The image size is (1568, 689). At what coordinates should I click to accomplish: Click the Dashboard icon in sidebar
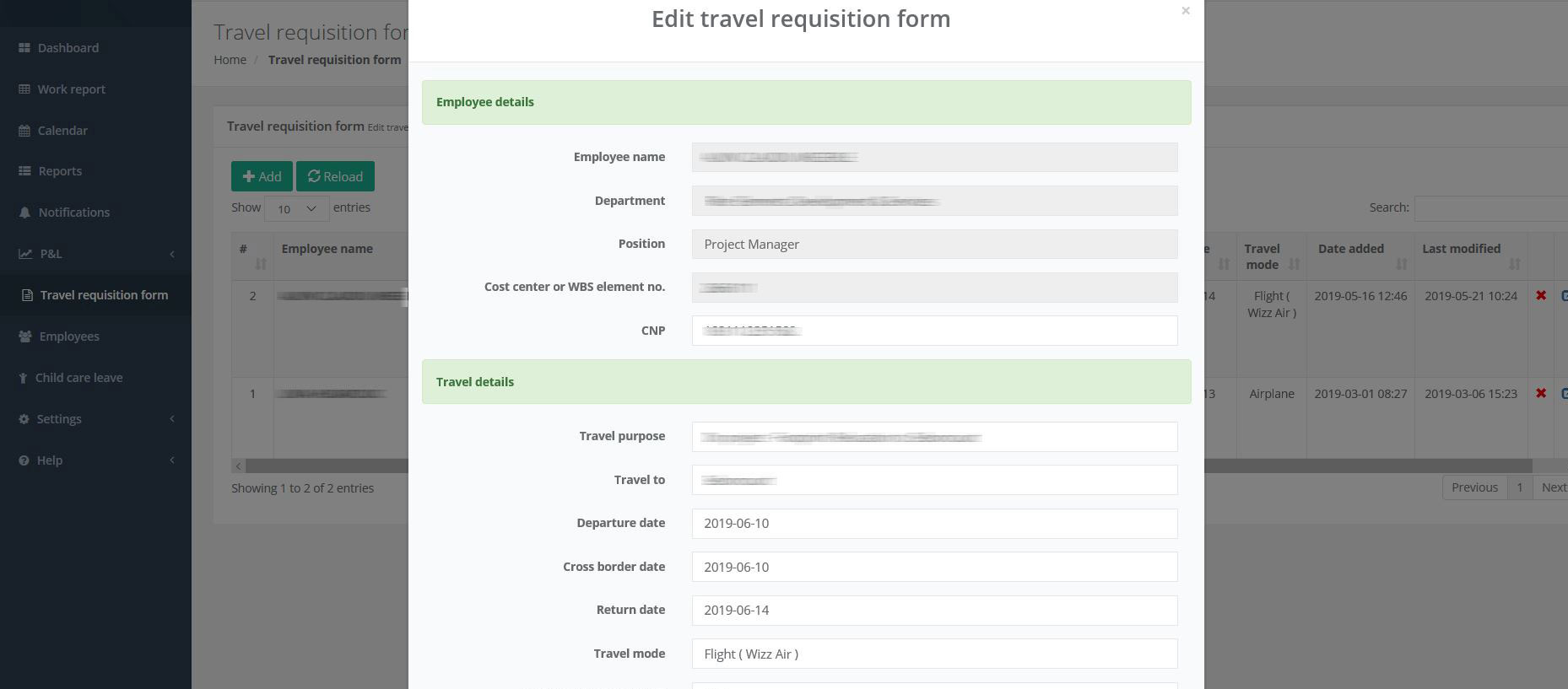pos(24,48)
